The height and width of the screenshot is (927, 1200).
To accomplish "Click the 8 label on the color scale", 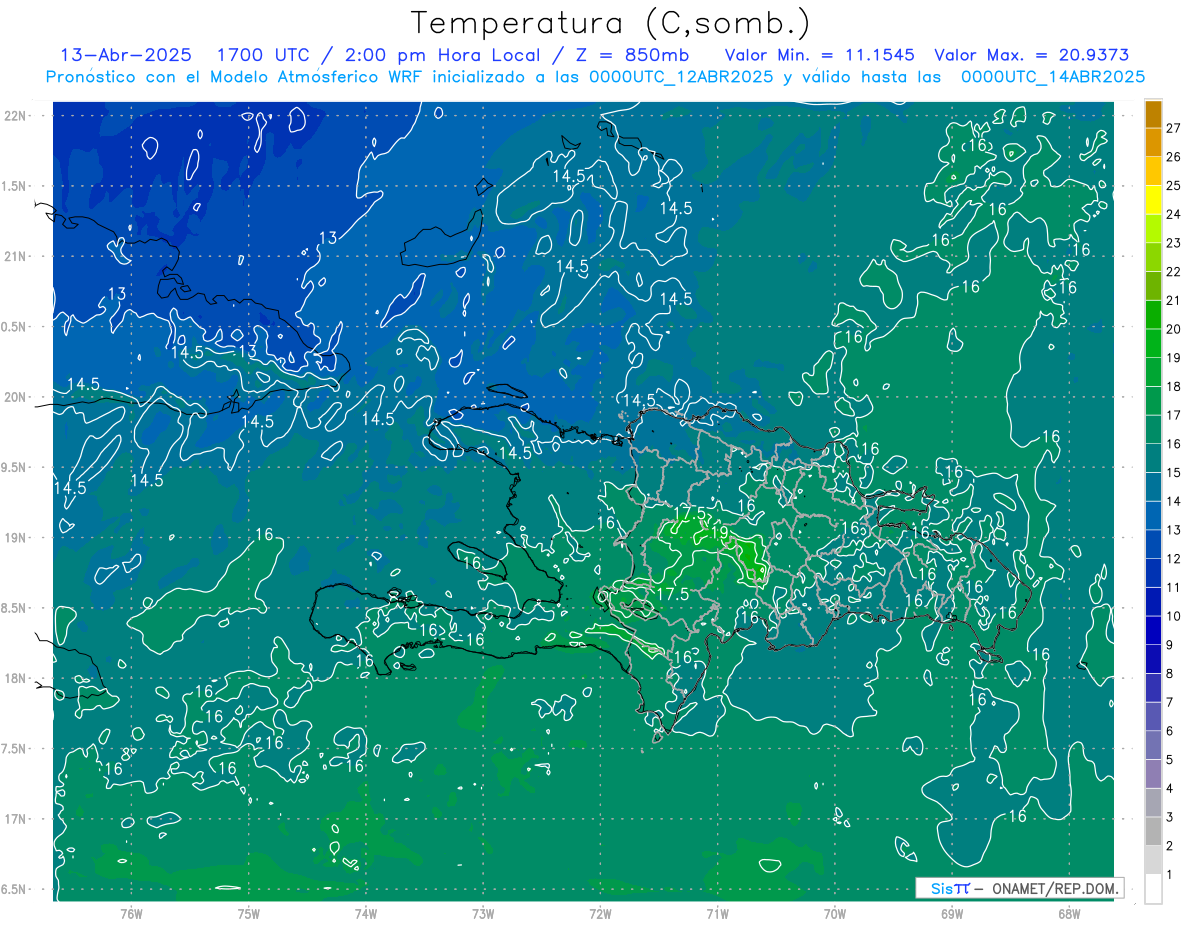I will (1171, 674).
